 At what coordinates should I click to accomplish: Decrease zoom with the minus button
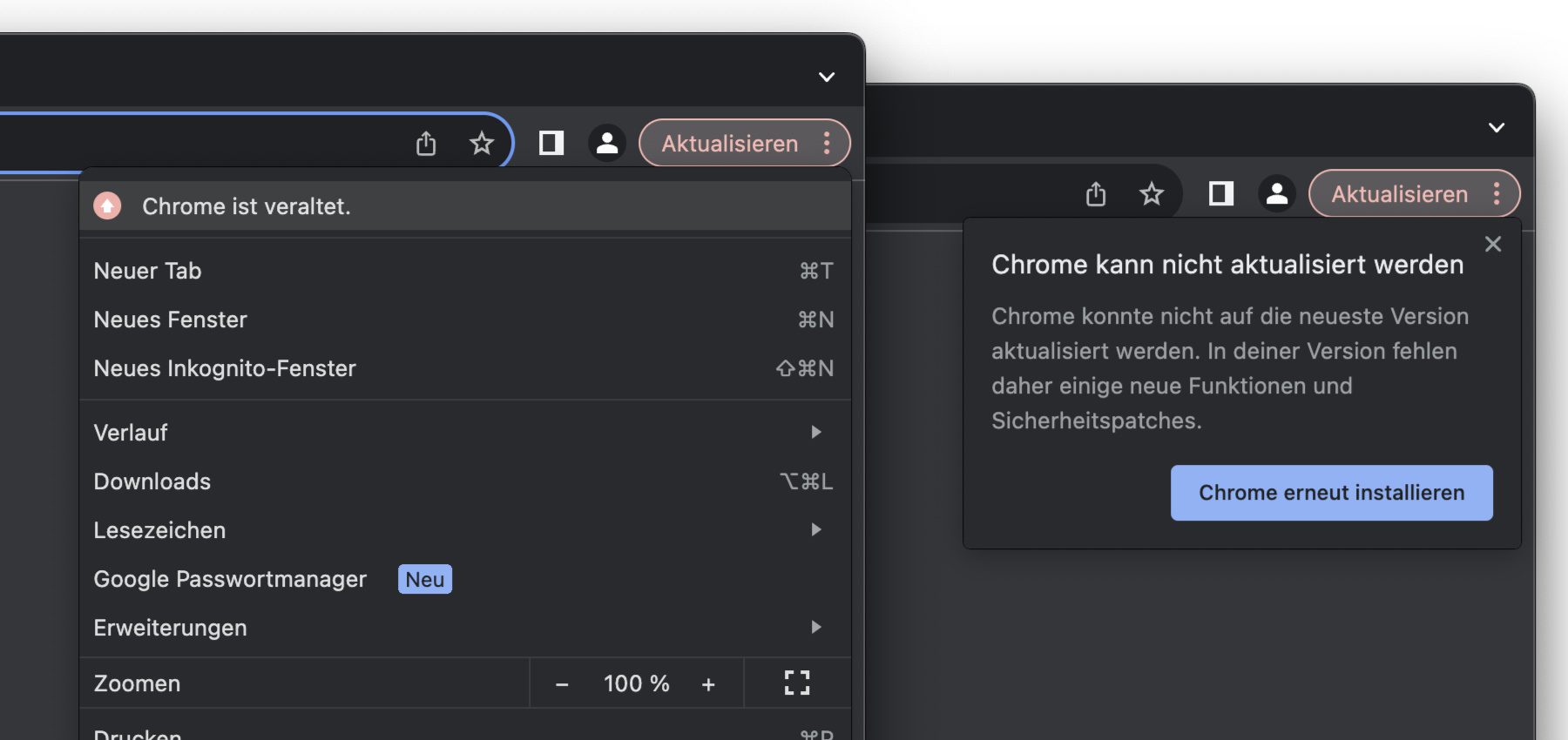[562, 684]
